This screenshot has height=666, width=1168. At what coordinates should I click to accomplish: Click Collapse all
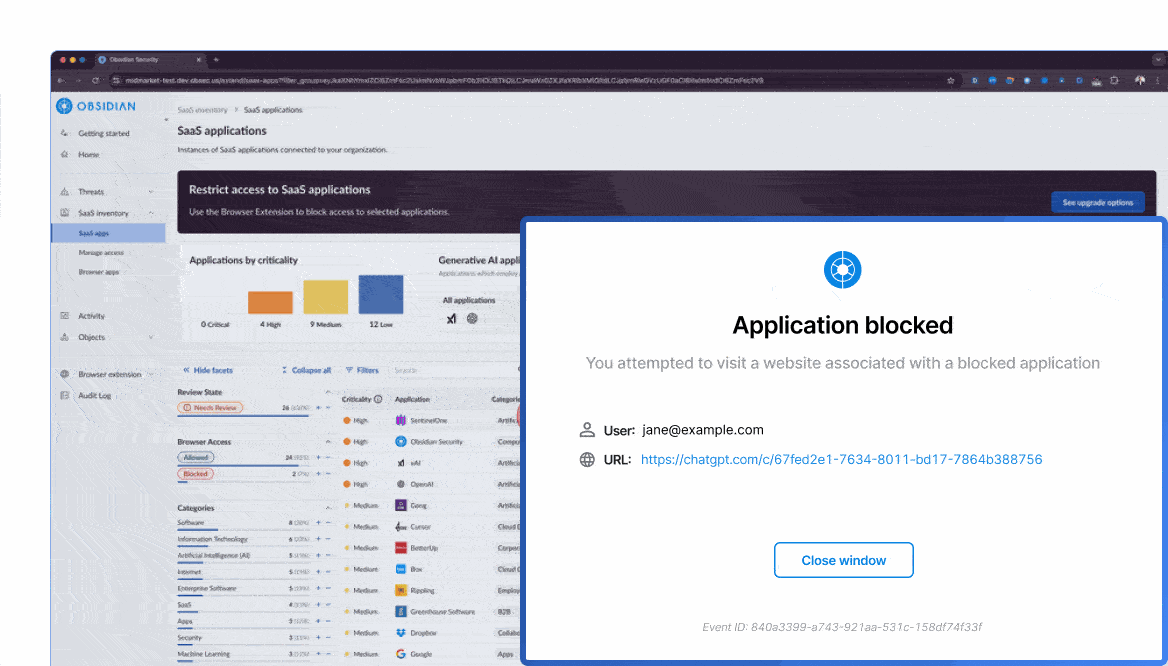point(306,370)
